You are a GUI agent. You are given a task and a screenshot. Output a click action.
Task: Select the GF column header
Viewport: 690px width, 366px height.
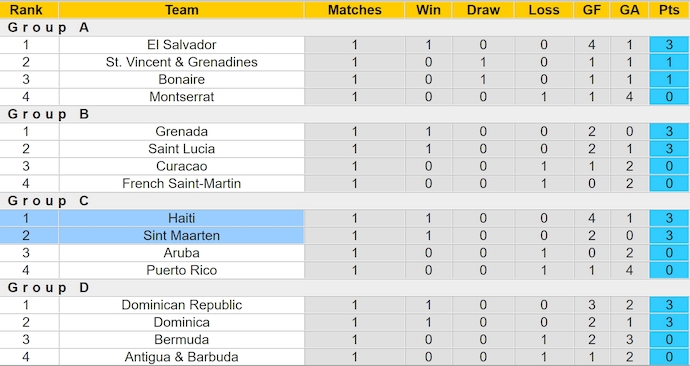(592, 10)
